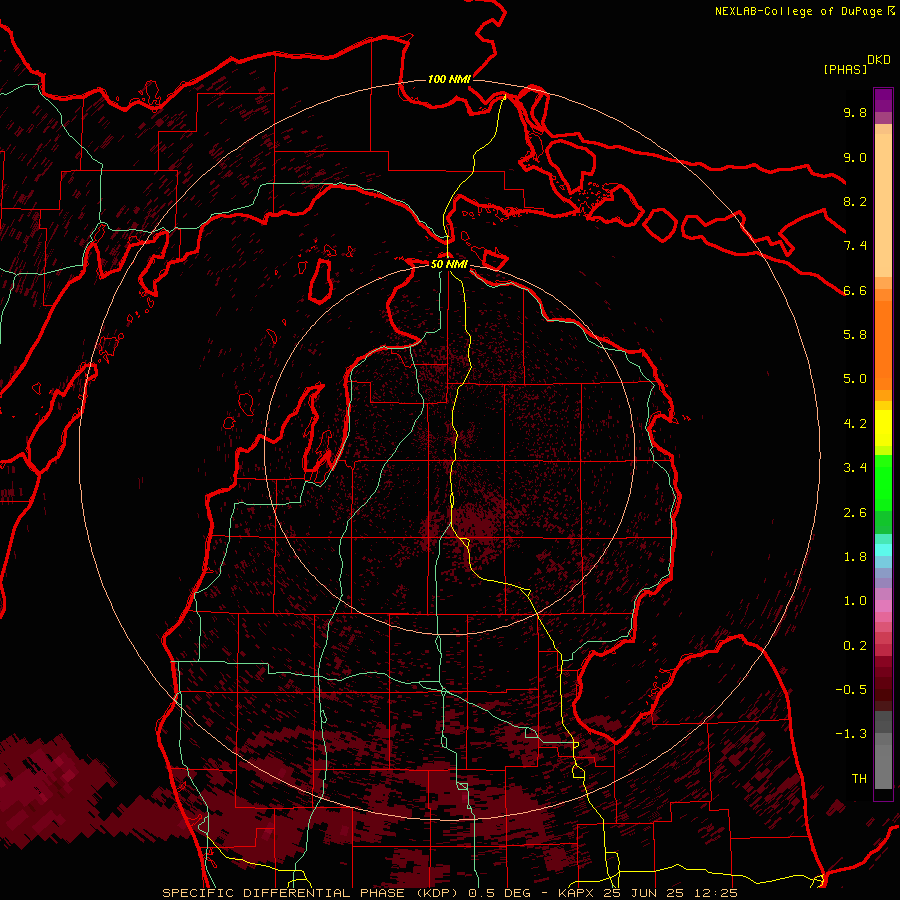Click the 4.2 scale value

(x=855, y=424)
